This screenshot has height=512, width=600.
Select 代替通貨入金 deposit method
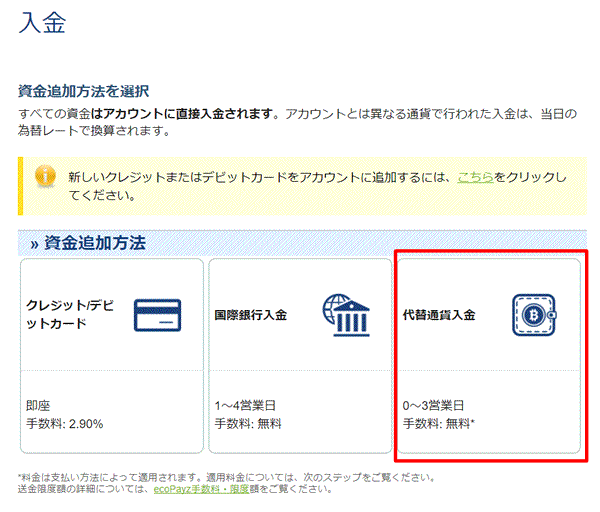click(x=489, y=356)
